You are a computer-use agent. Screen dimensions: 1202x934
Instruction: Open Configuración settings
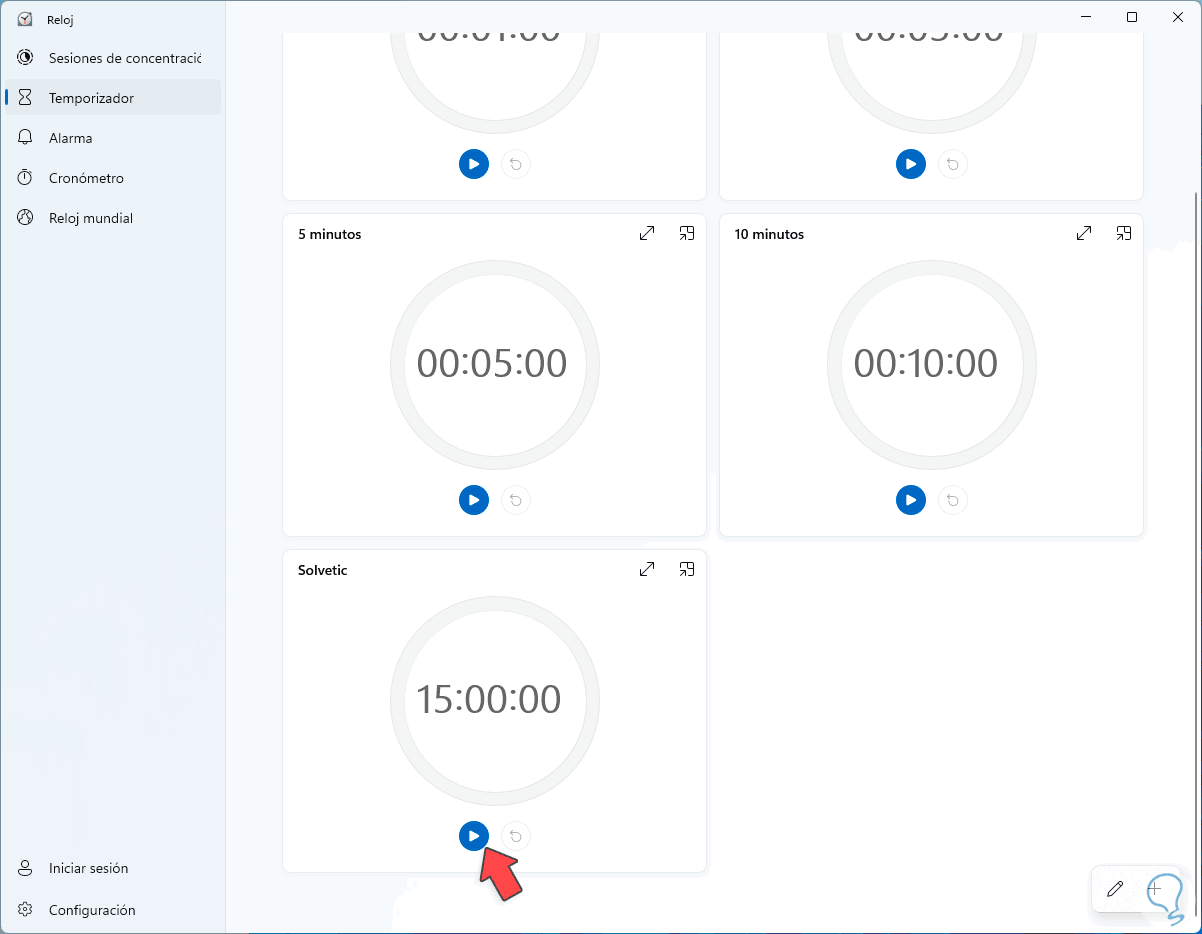113,910
